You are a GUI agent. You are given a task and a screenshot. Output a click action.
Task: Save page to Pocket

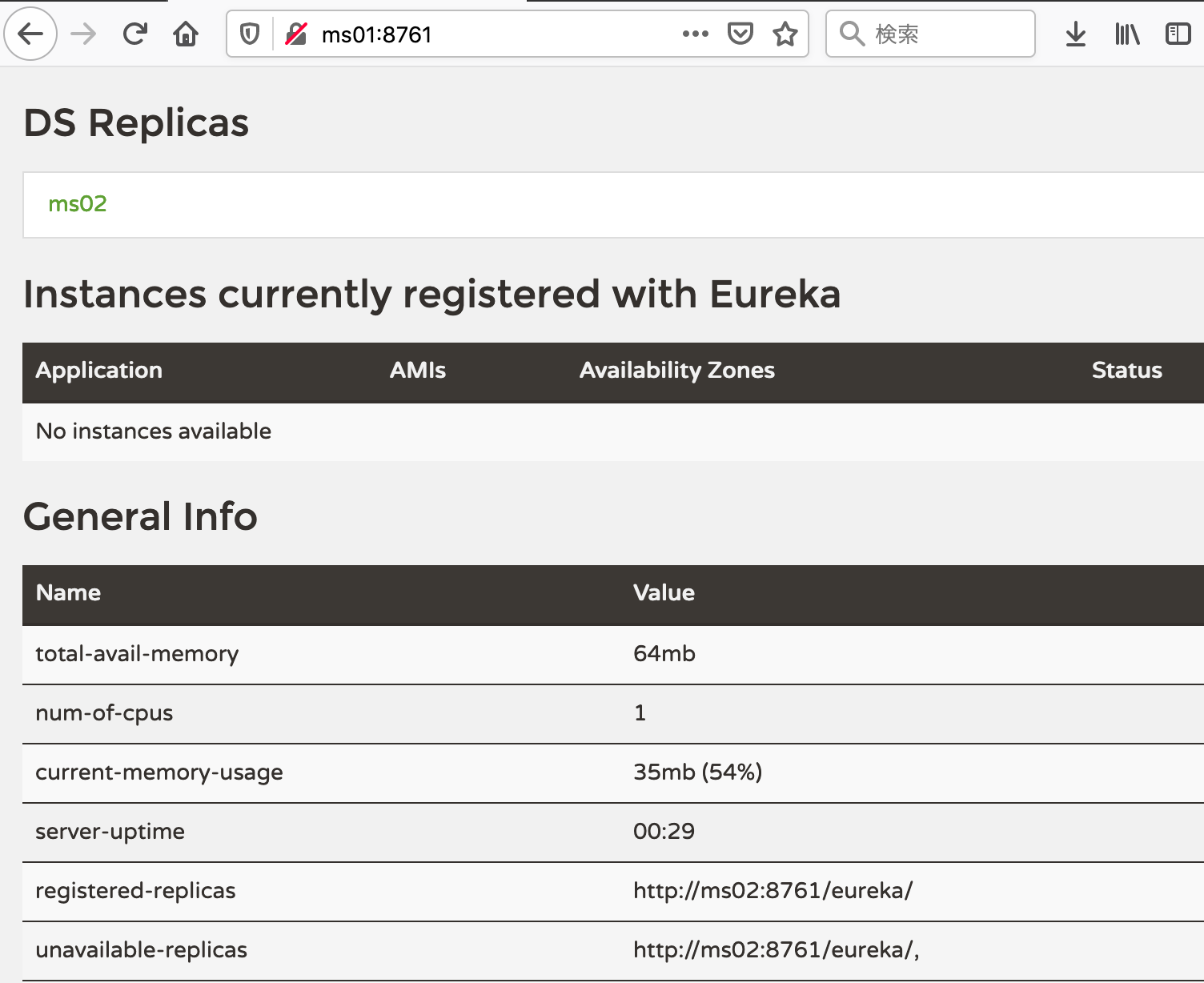[x=740, y=34]
